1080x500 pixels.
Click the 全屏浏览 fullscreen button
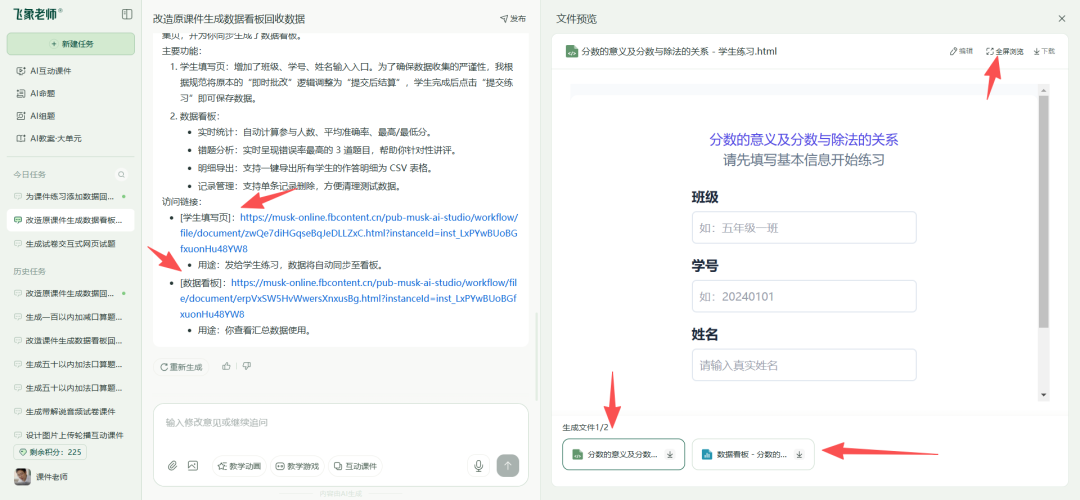point(1004,51)
